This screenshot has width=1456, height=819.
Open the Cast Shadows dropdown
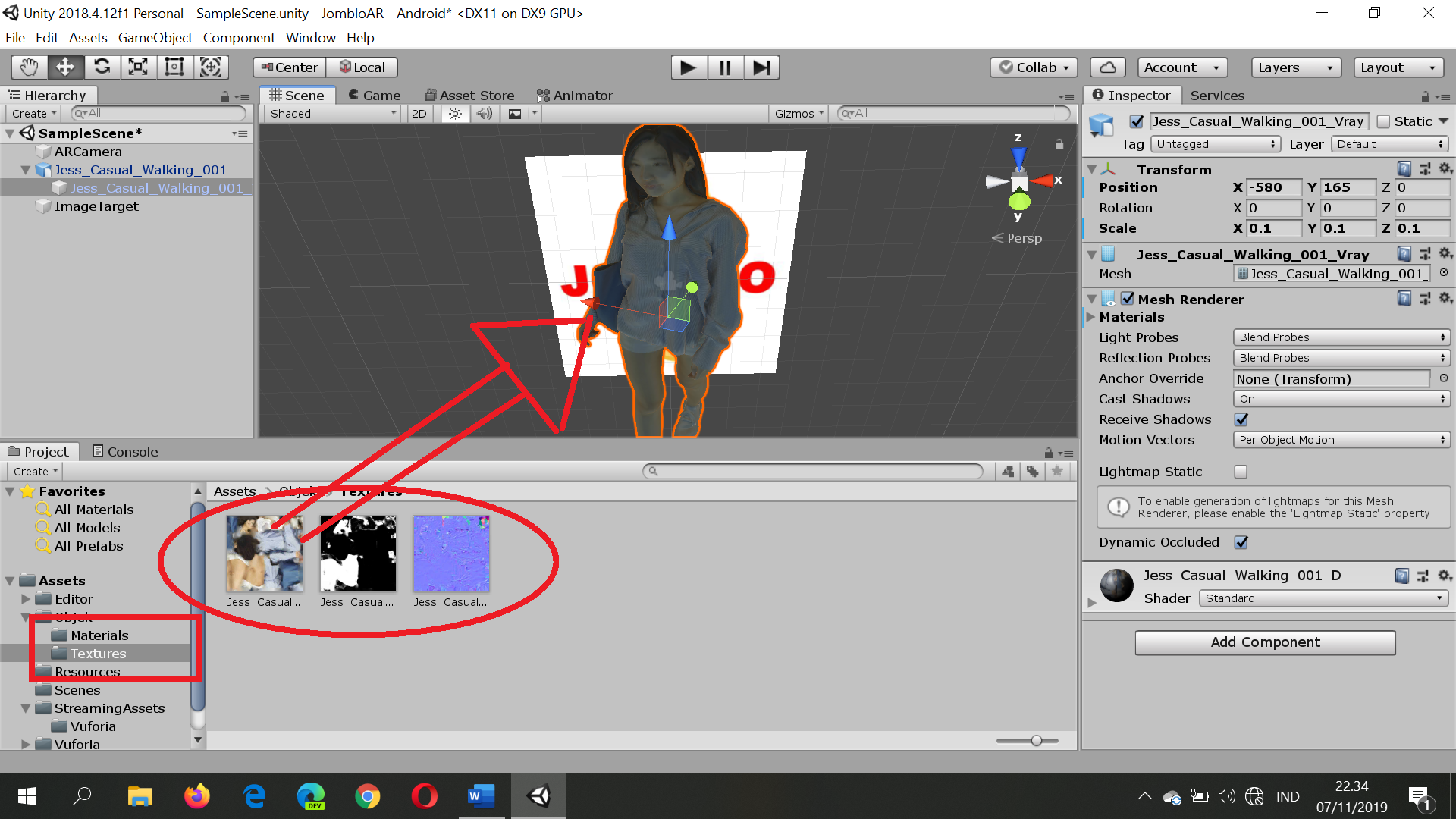pyautogui.click(x=1341, y=399)
